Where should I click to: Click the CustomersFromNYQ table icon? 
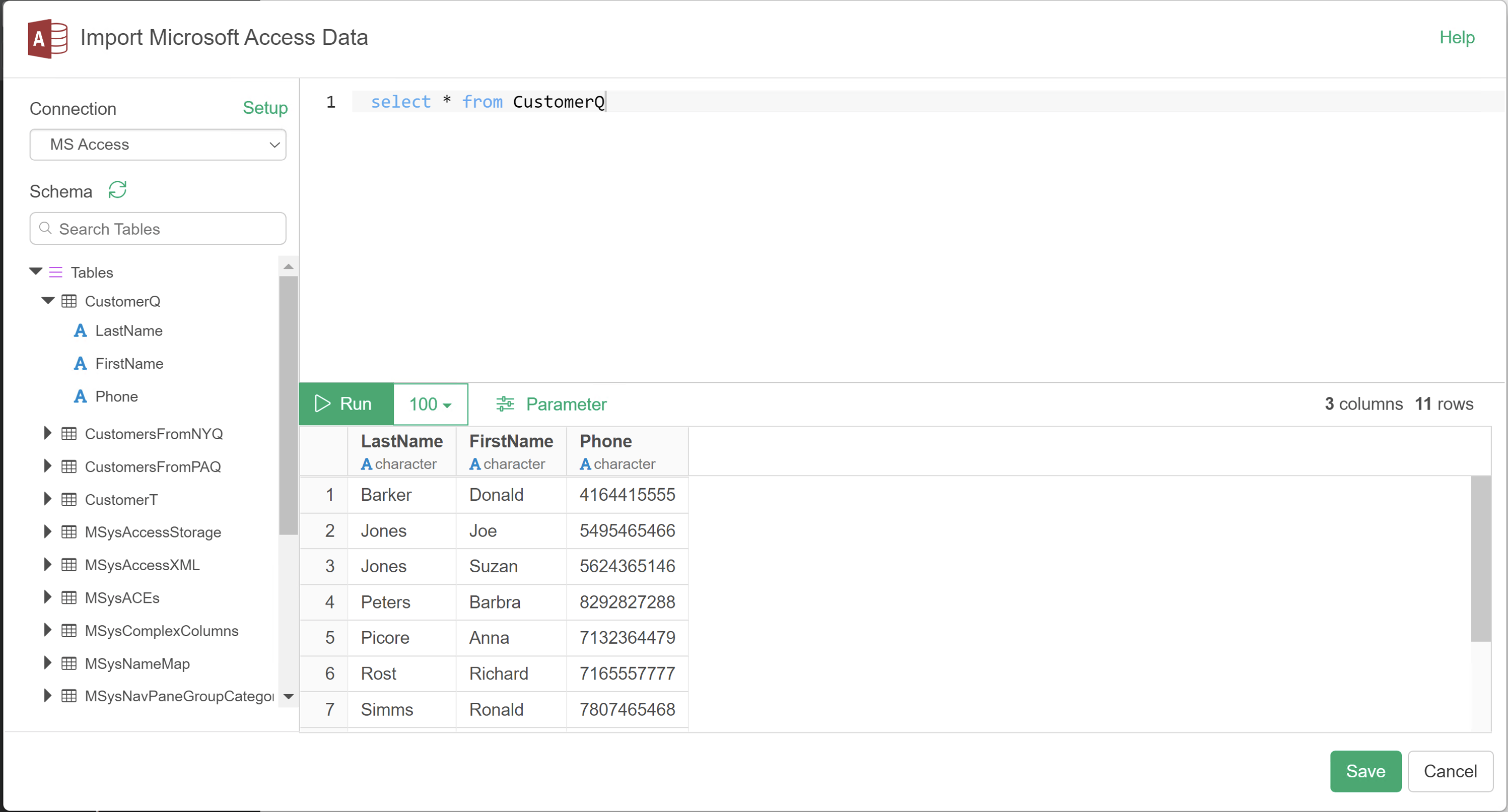[x=69, y=433]
